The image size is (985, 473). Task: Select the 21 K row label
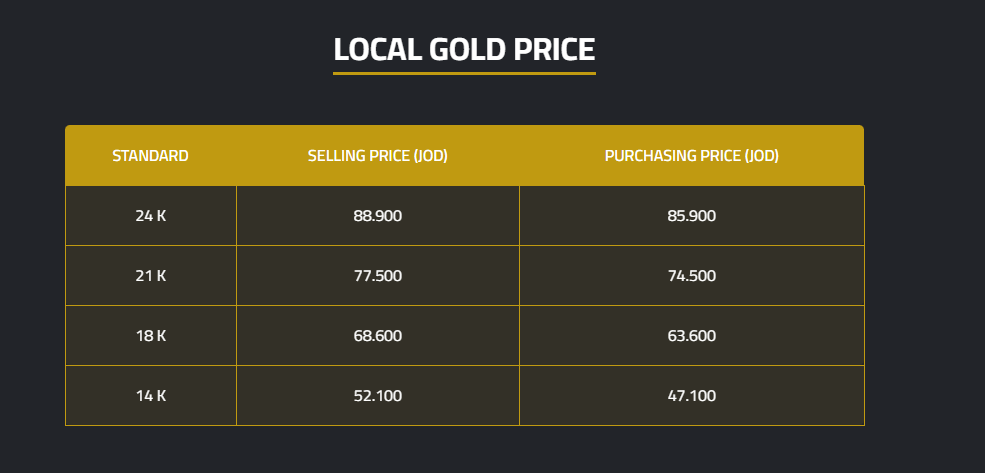coord(150,276)
